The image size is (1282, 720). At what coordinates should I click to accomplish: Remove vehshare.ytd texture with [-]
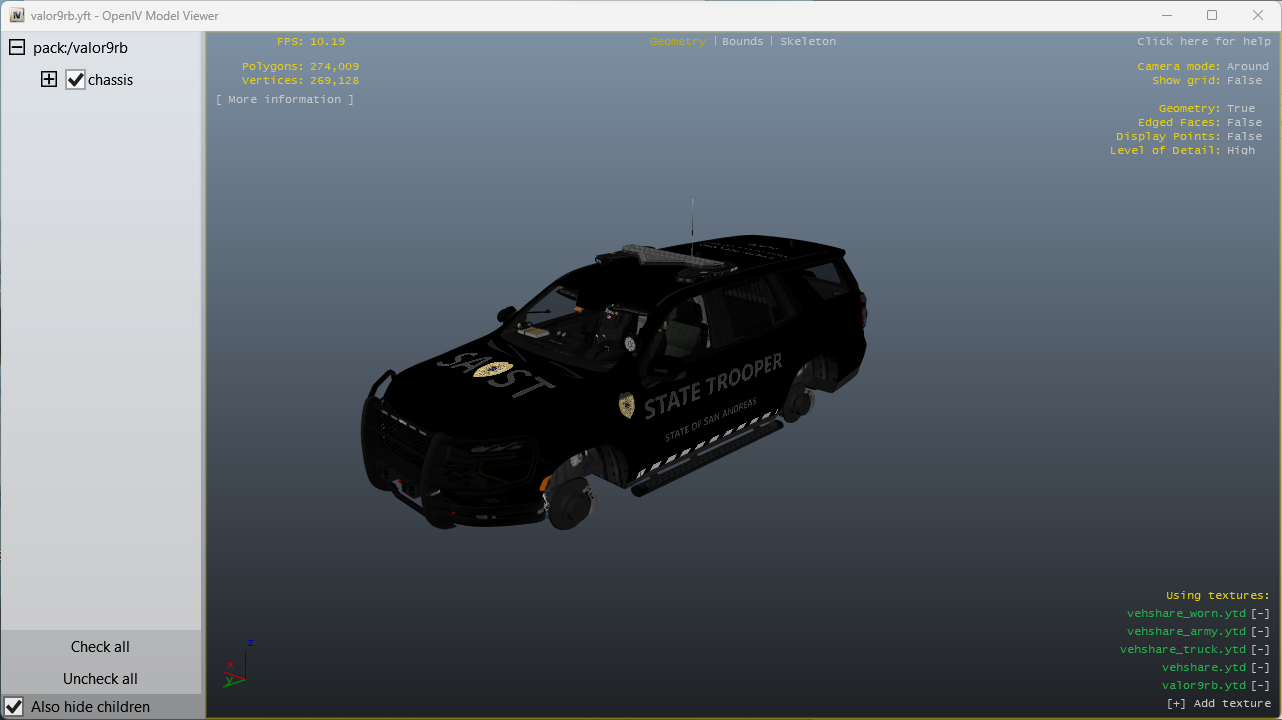pyautogui.click(x=1260, y=668)
